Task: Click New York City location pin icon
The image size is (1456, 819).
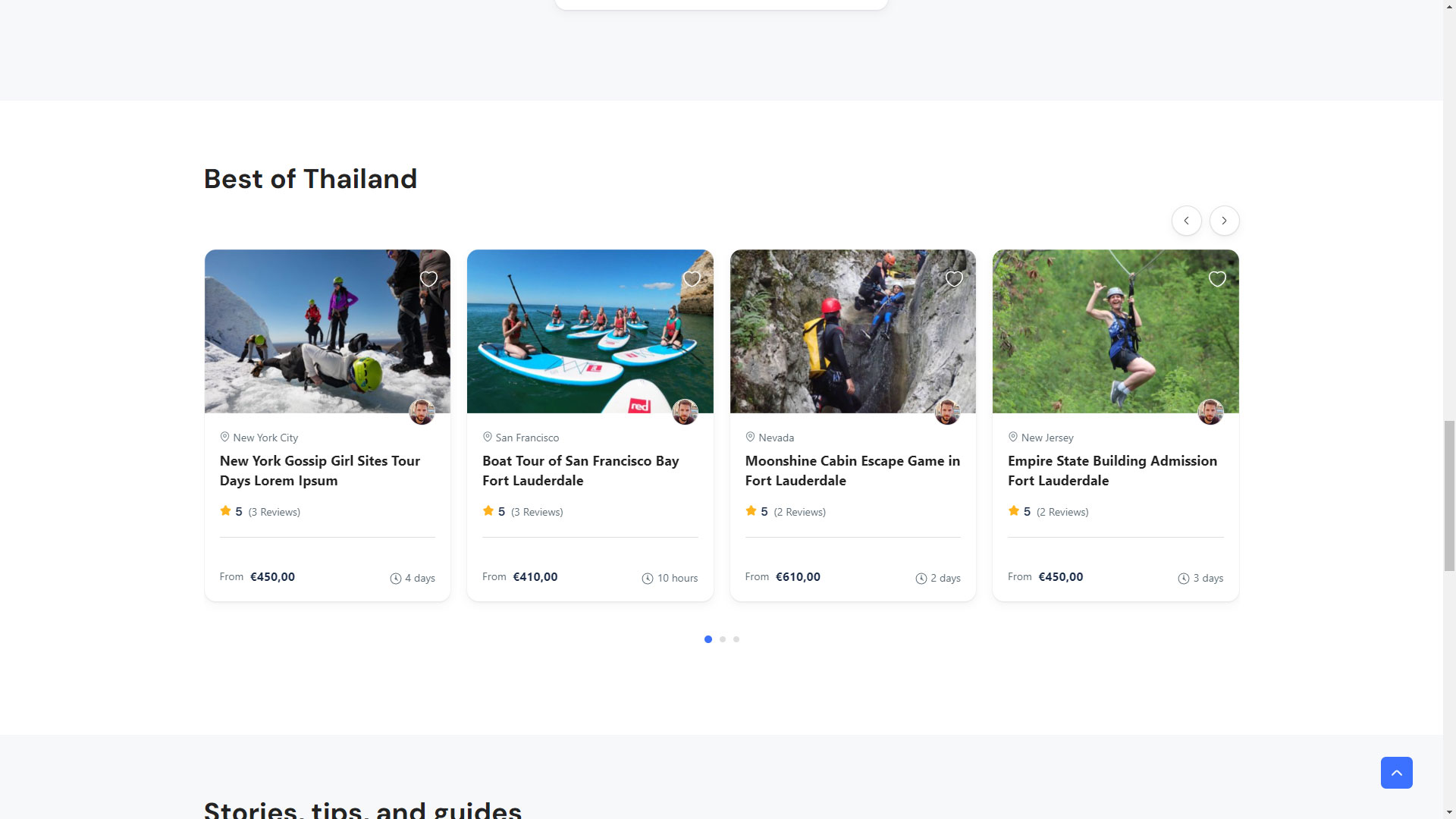Action: pos(224,437)
